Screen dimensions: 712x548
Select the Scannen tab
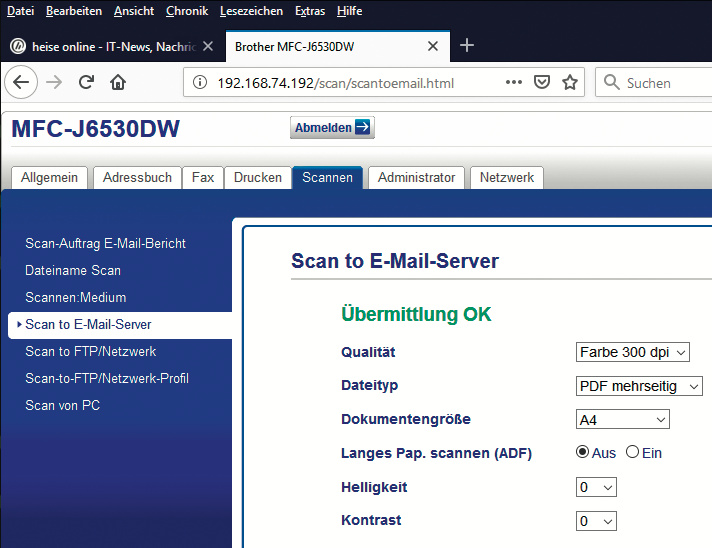click(327, 178)
